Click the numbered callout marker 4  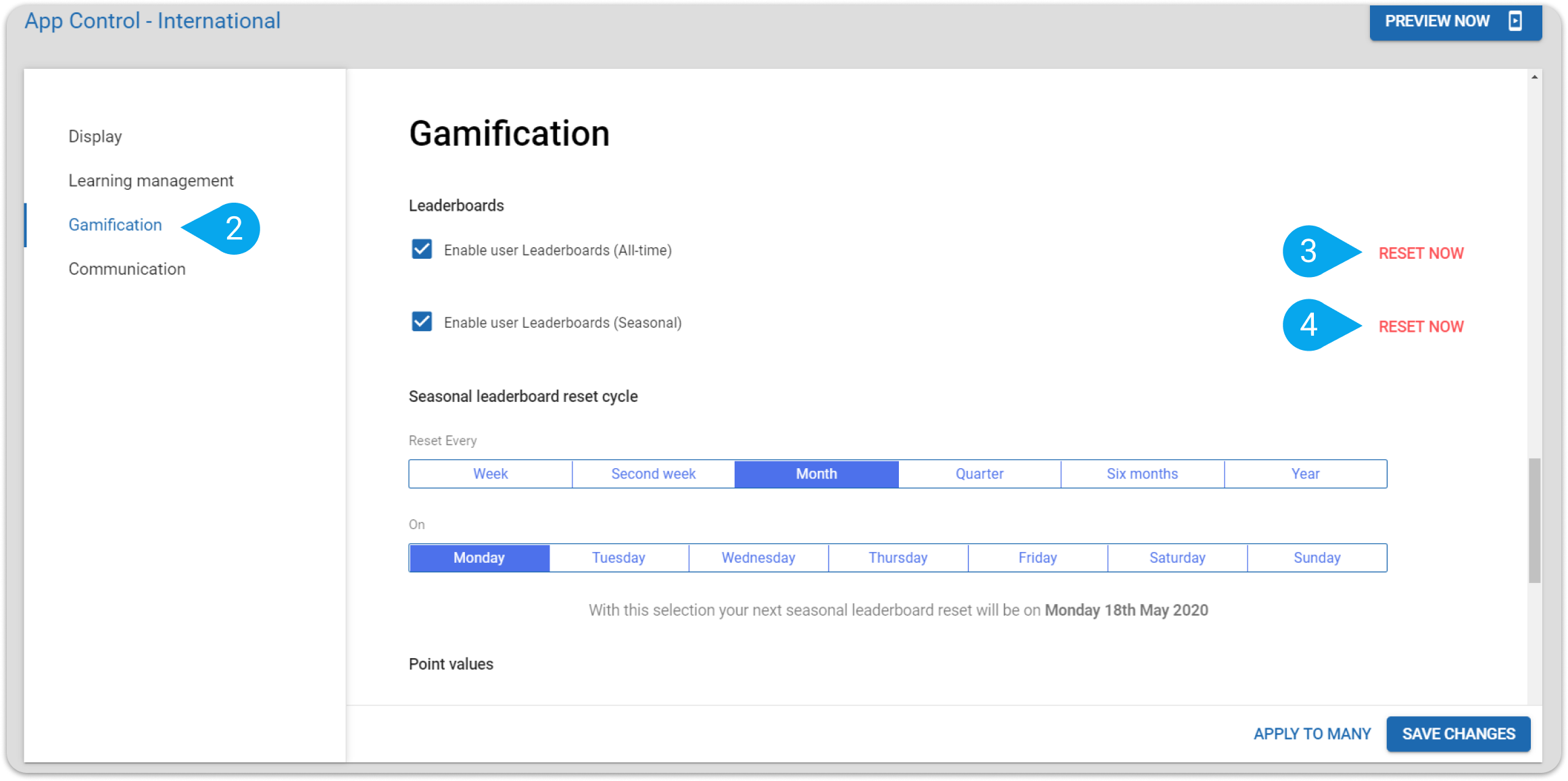(x=1321, y=325)
